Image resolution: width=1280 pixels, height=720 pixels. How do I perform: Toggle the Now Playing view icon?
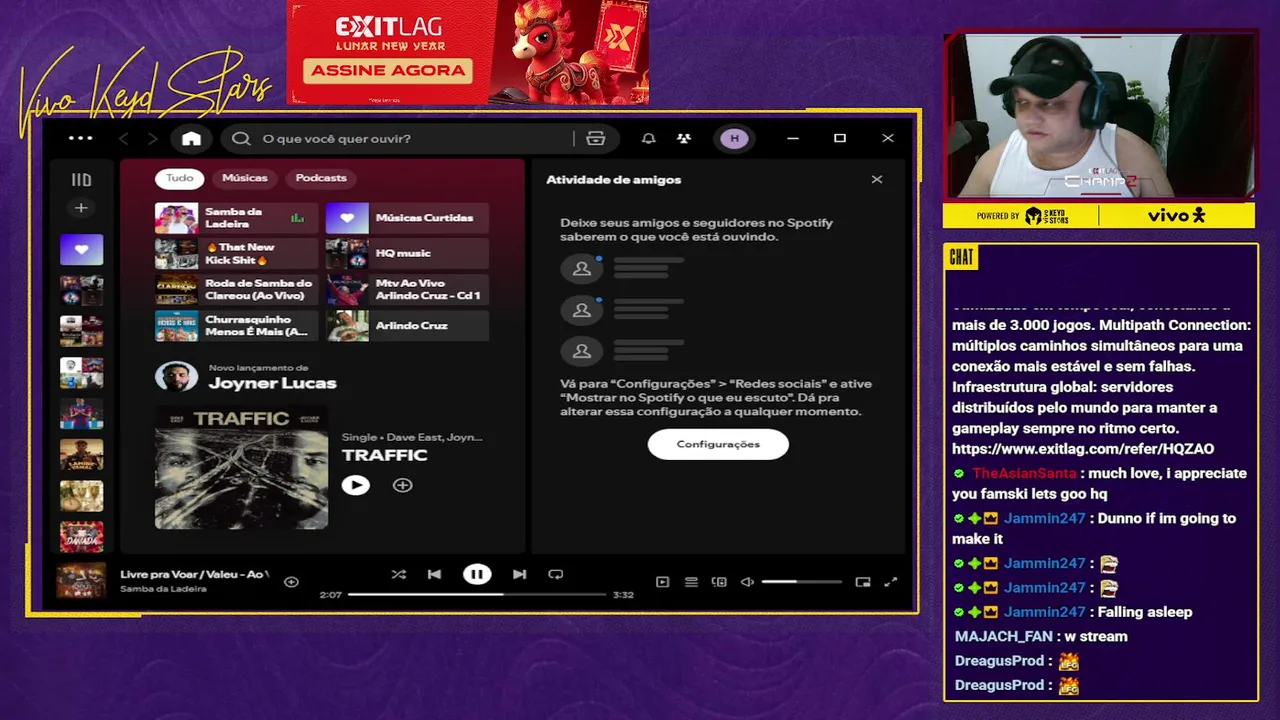click(x=662, y=582)
